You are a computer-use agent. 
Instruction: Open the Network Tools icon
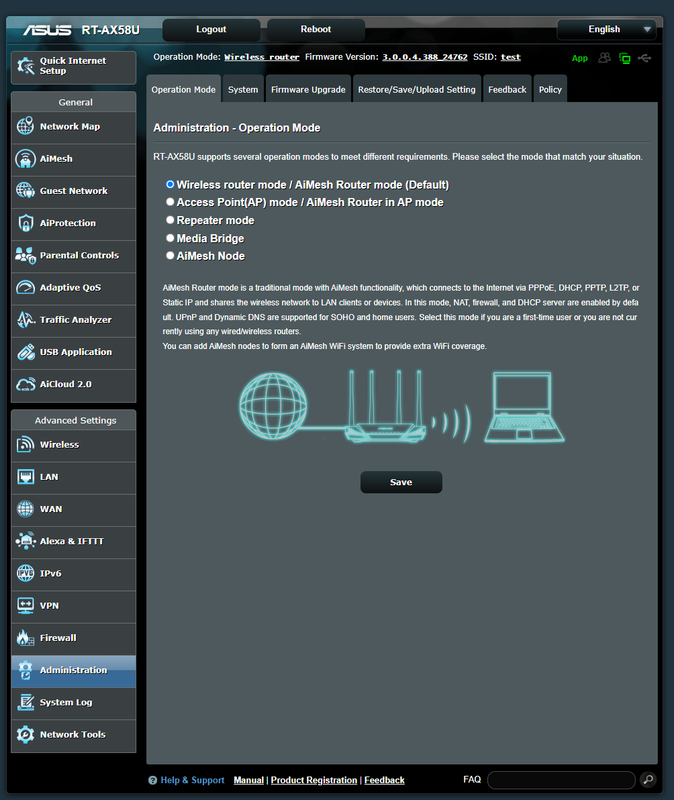(26, 734)
